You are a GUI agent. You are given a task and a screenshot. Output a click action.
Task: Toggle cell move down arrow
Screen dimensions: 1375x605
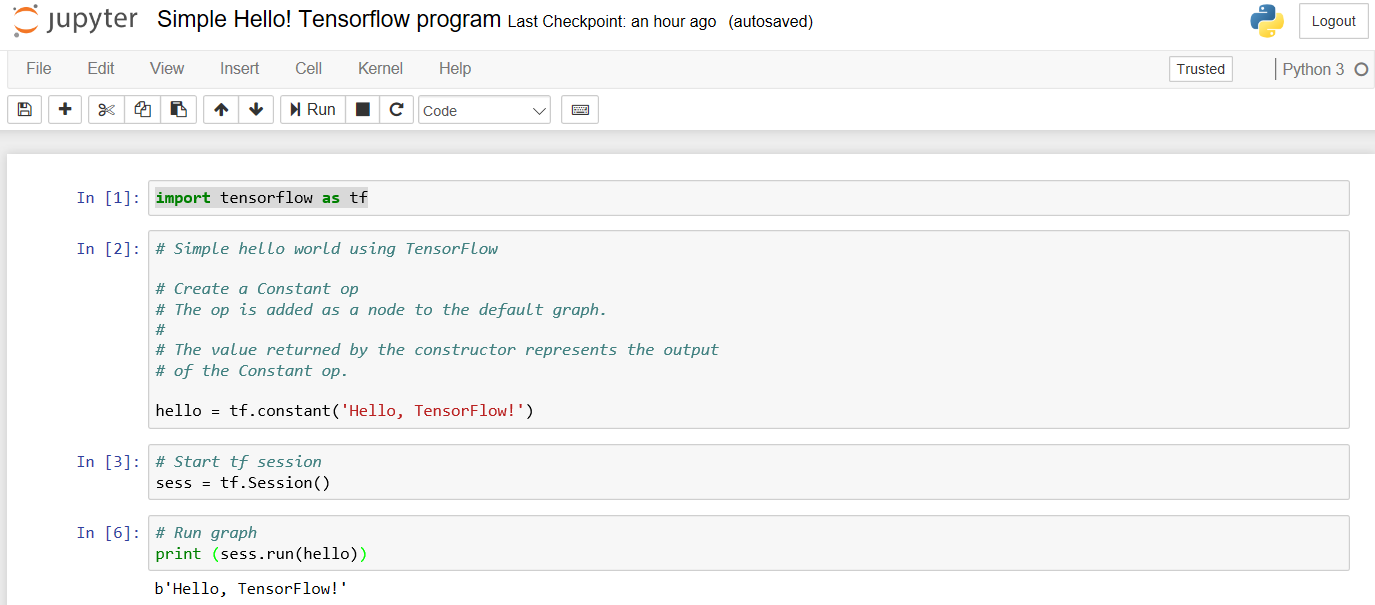pyautogui.click(x=256, y=109)
